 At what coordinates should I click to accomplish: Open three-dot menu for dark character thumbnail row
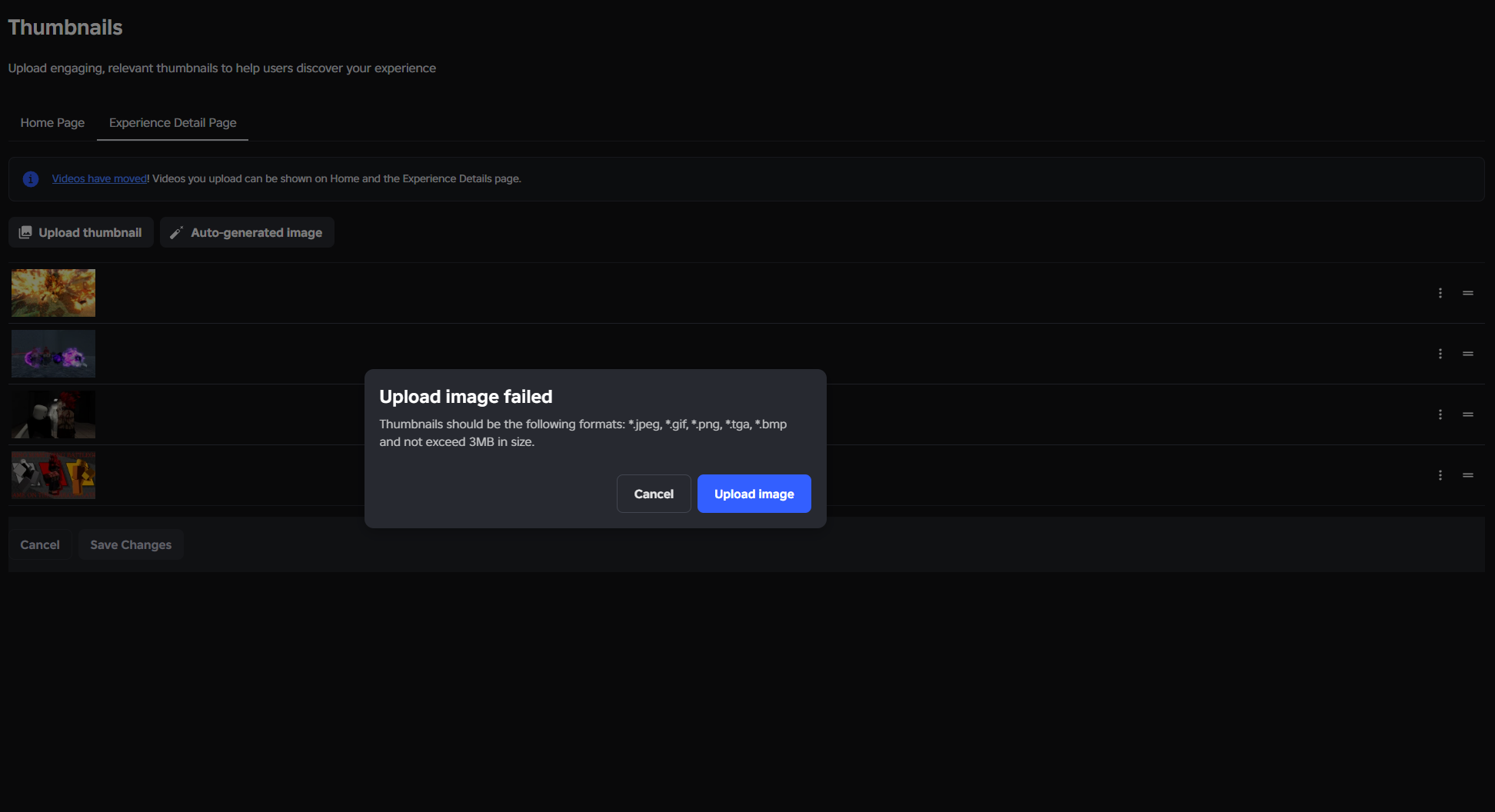pyautogui.click(x=1440, y=414)
